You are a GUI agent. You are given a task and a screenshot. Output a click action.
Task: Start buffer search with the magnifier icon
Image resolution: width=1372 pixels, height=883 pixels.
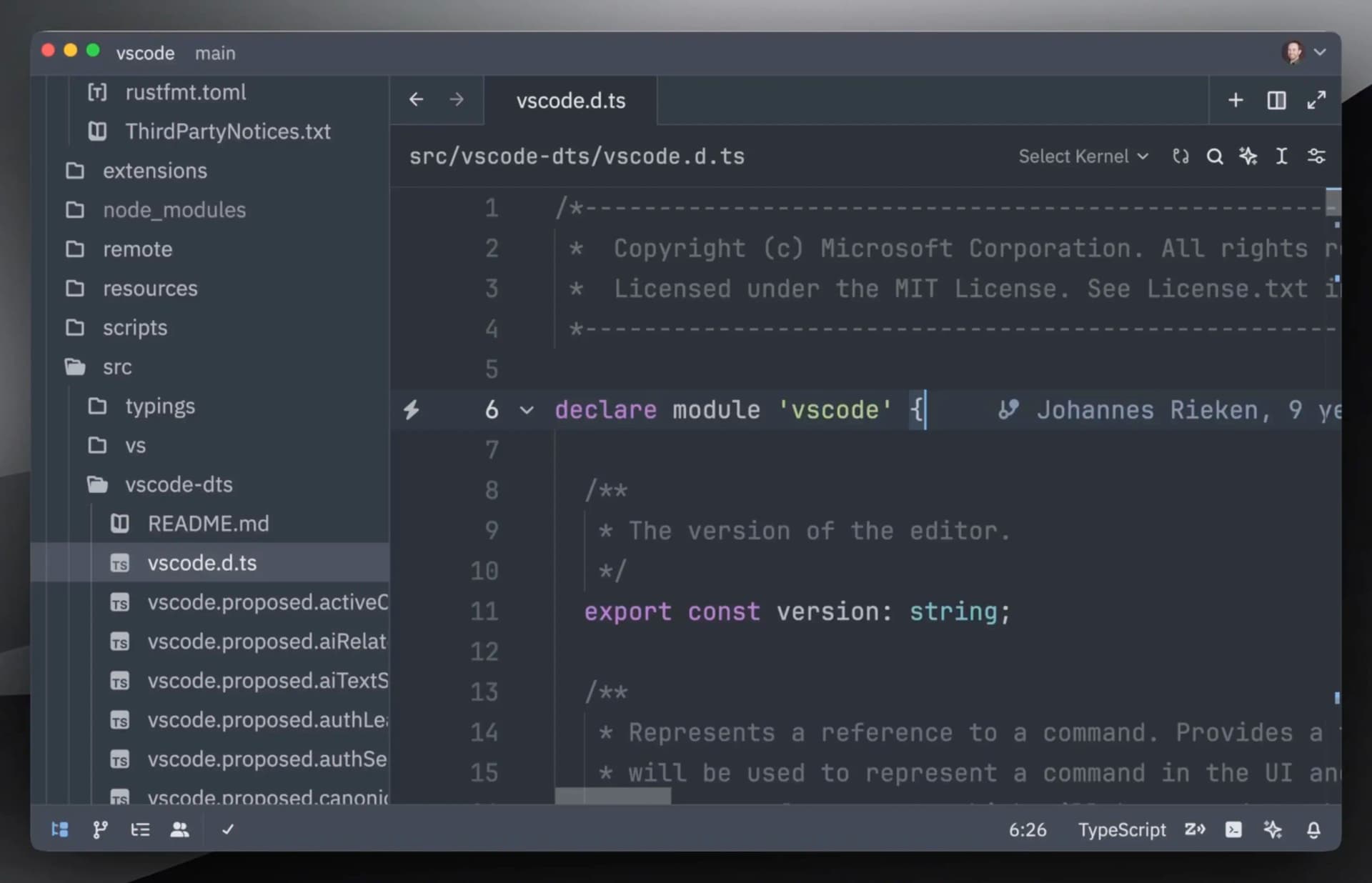tap(1216, 156)
